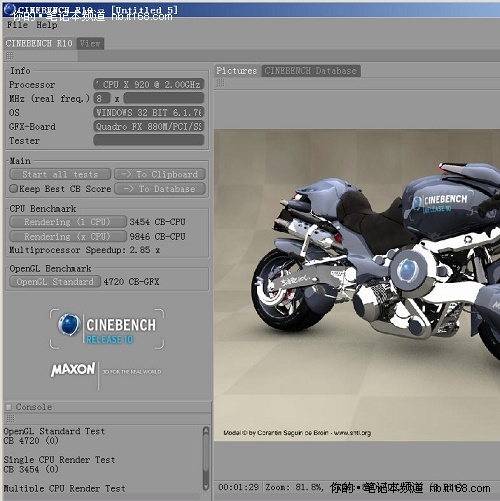Viewport: 500px width, 501px height.
Task: Toggle the Console panel checkbox
Action: click(9, 407)
